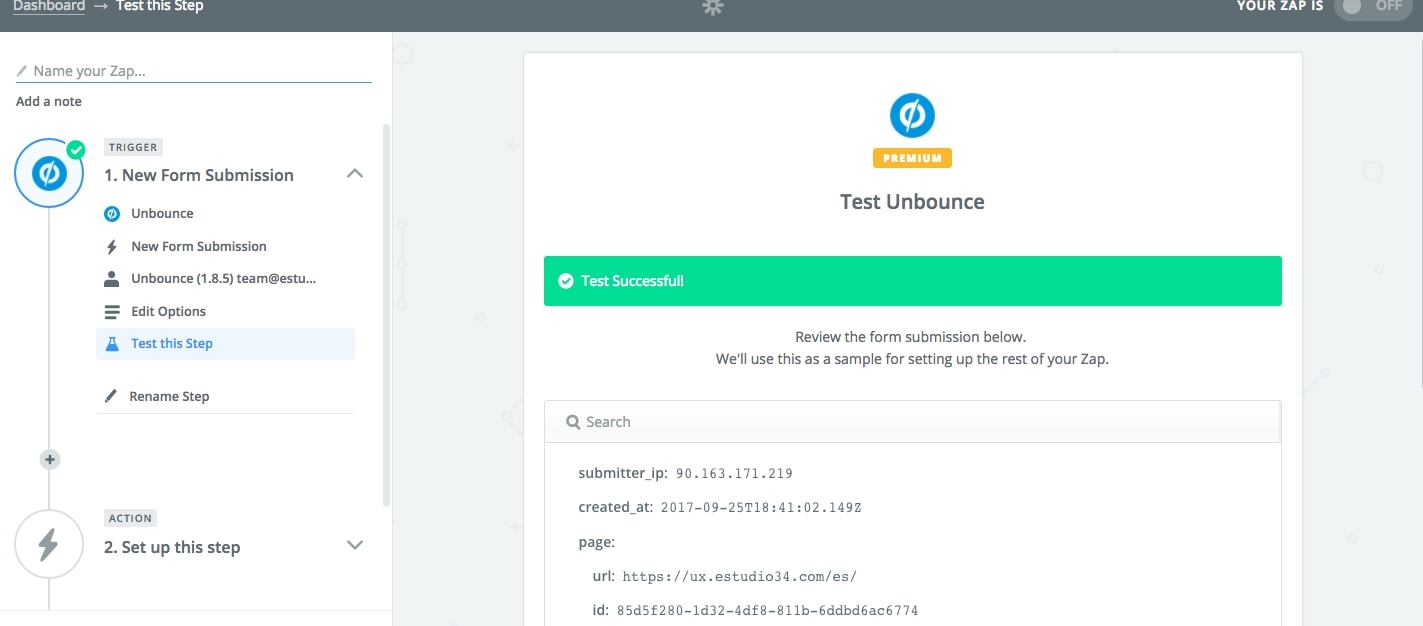1423x626 pixels.
Task: Click the Search field in sample data
Action: (x=912, y=422)
